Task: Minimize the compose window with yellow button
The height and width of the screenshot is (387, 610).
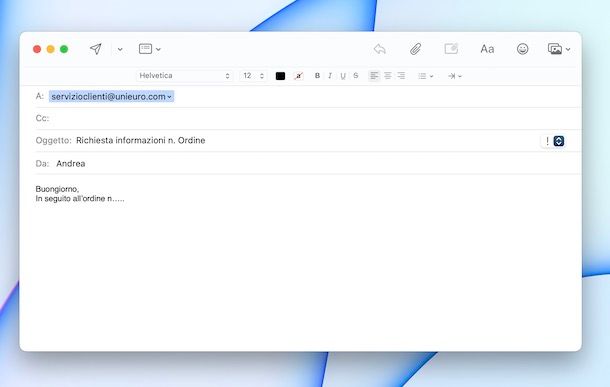Action: pos(51,49)
